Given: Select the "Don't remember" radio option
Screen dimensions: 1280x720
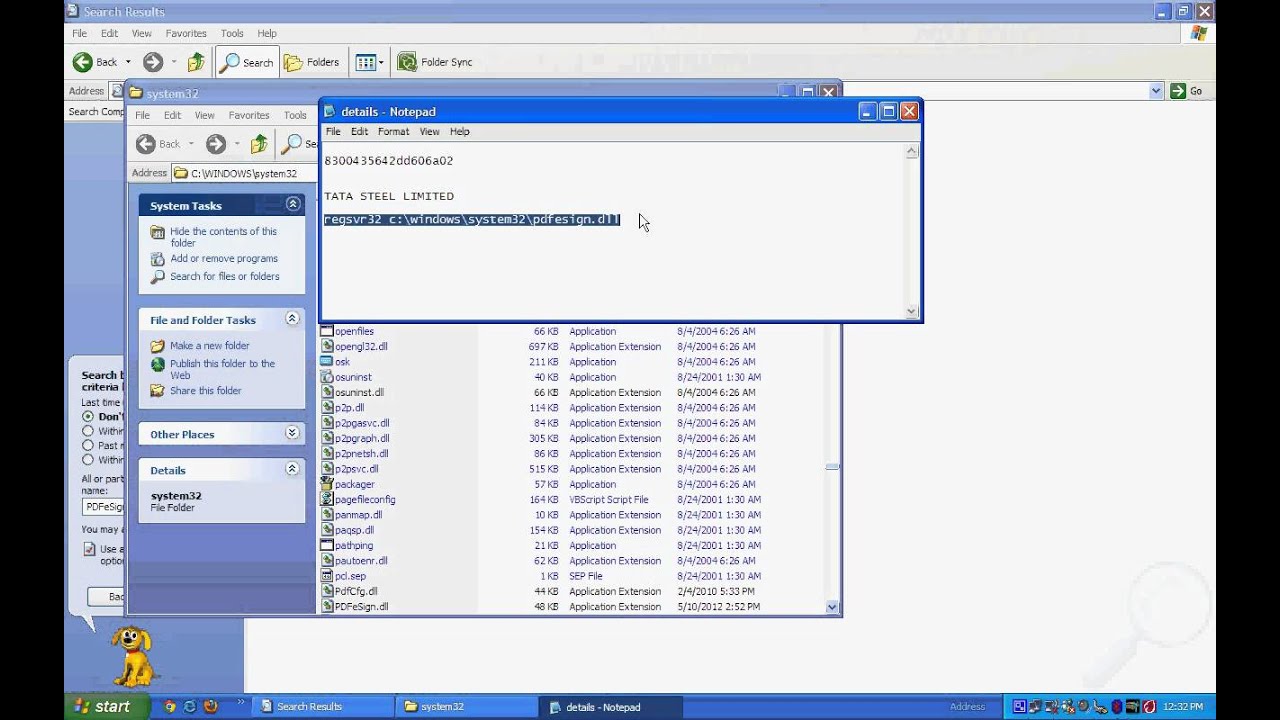Looking at the screenshot, I should click(88, 416).
